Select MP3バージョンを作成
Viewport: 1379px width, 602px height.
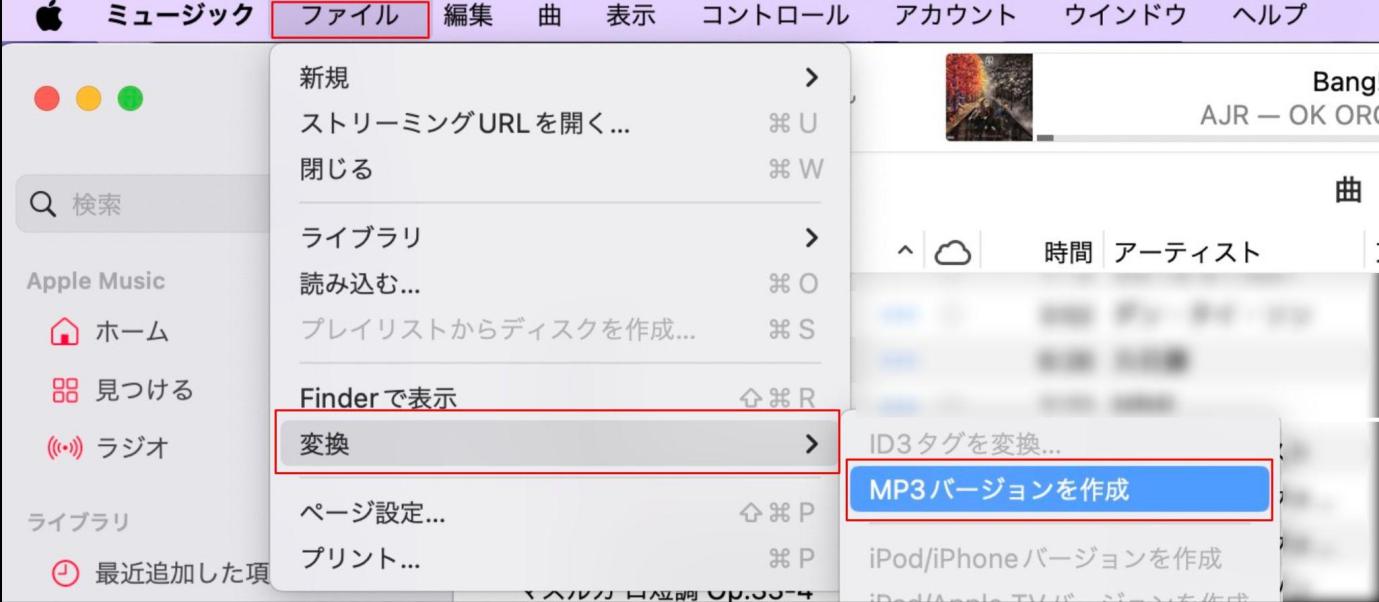pyautogui.click(x=1059, y=490)
